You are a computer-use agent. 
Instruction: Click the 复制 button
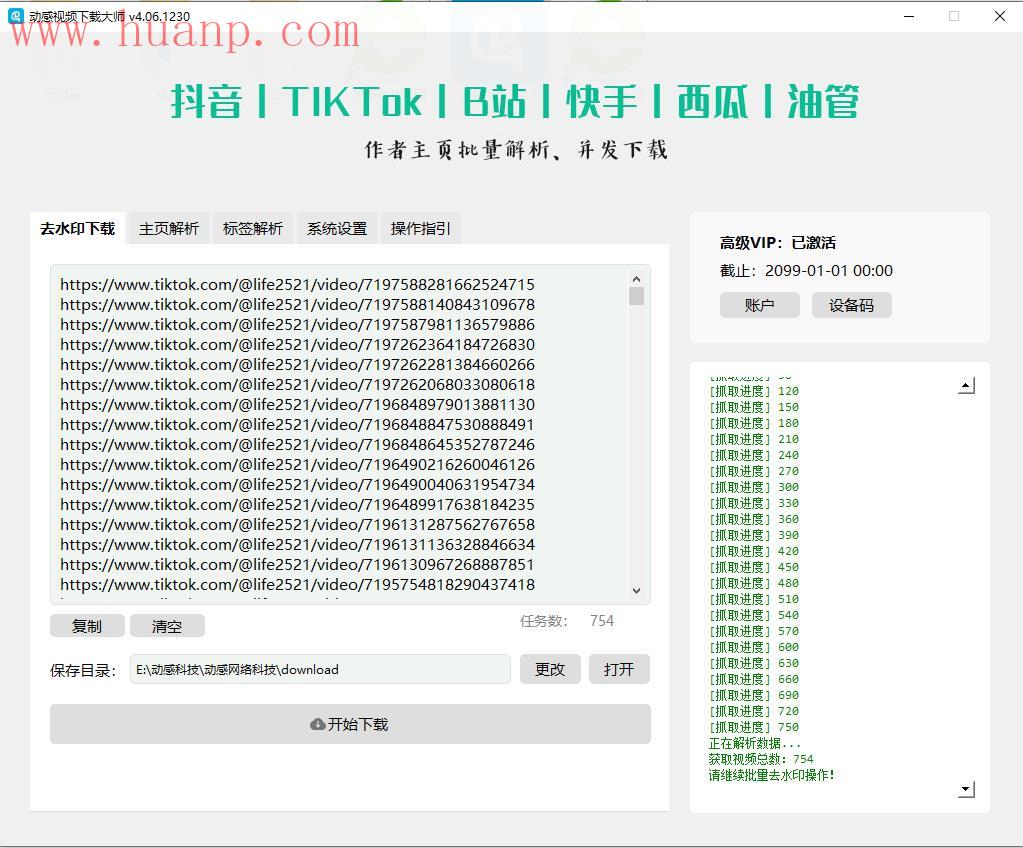(87, 626)
